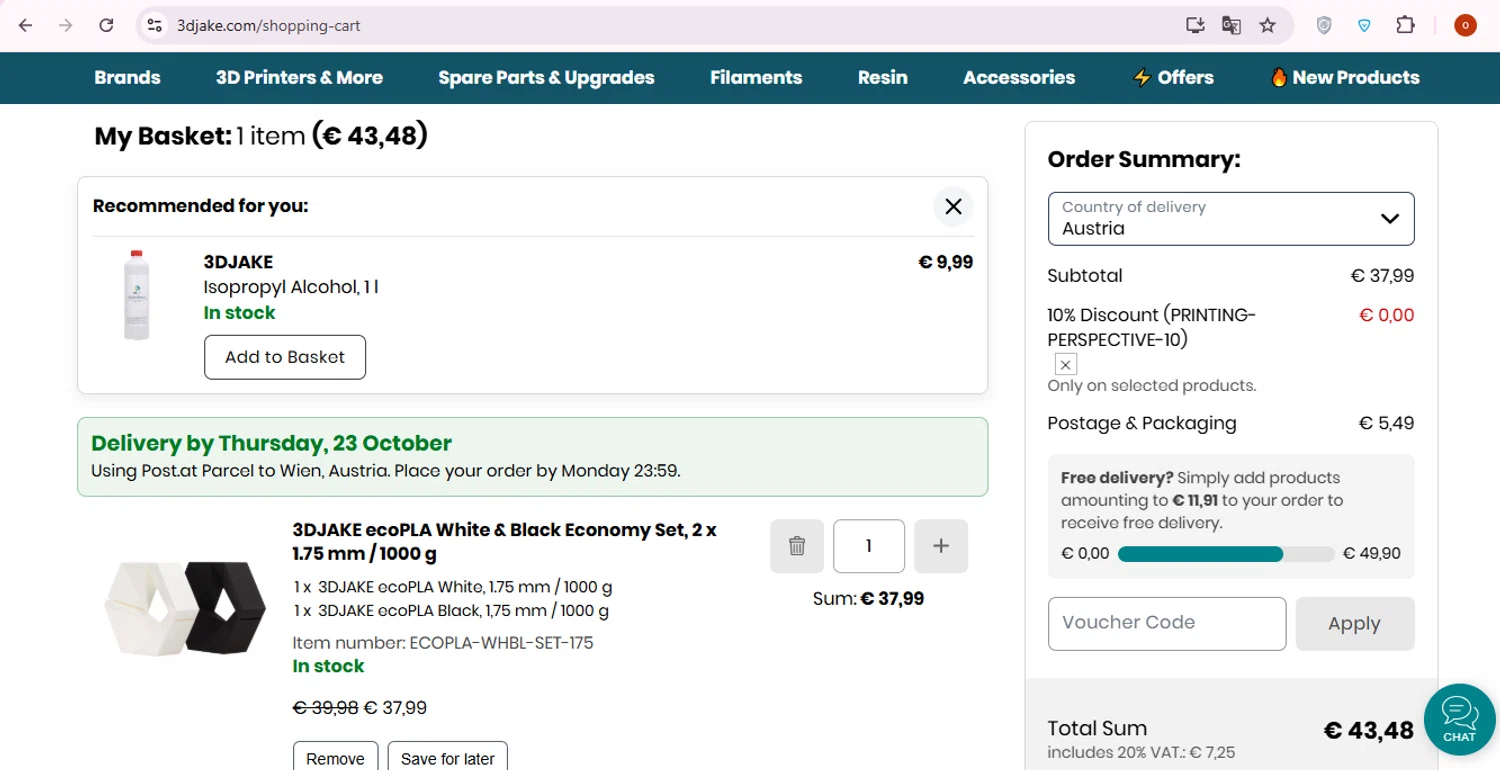This screenshot has height=770, width=1500.
Task: Open the Accessories menu
Action: click(x=1019, y=78)
